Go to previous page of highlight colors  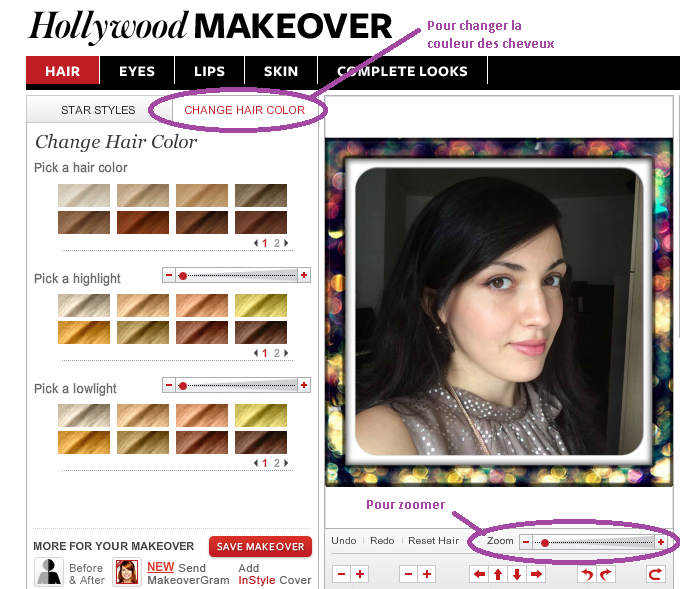(256, 353)
